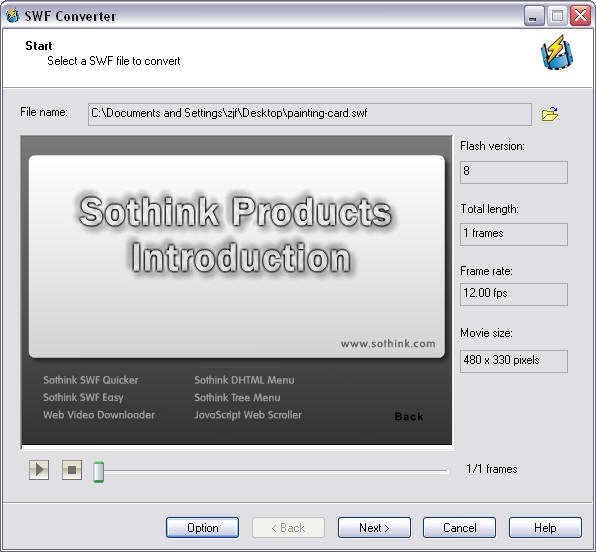
Task: Click the title bar application icon
Action: pos(13,16)
